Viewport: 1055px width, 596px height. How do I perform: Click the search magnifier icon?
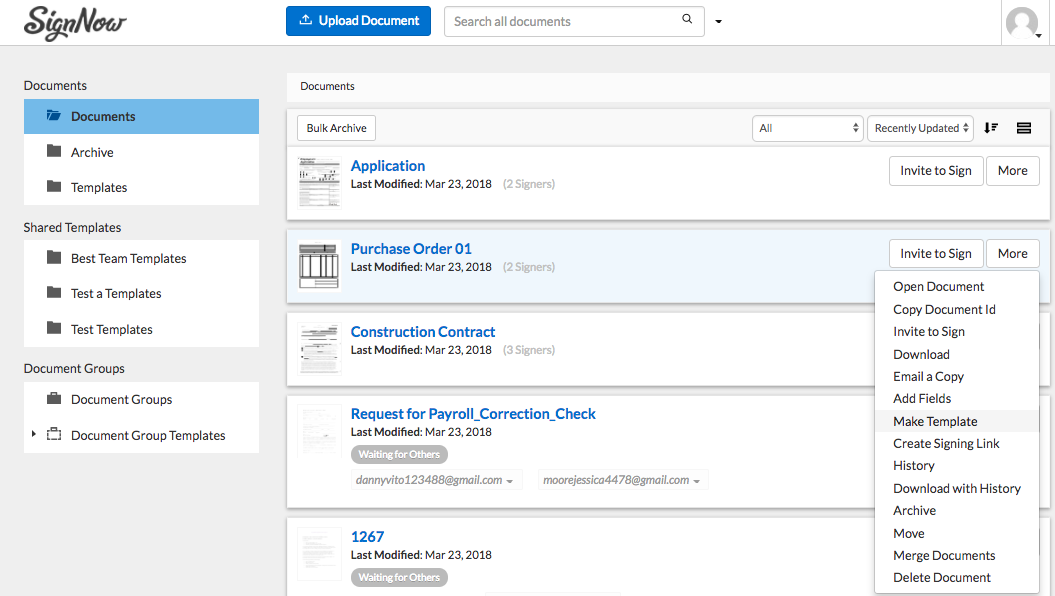pos(687,20)
